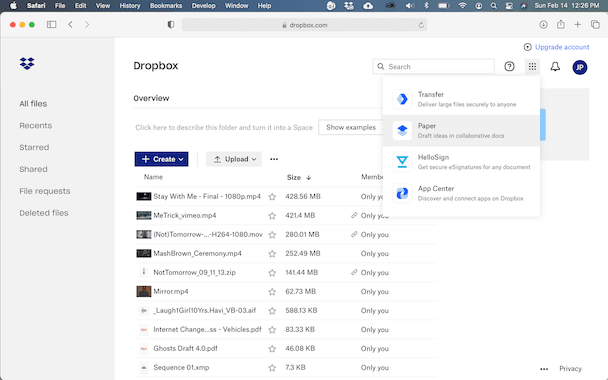The image size is (608, 380).
Task: Click the ellipsis next to Privacy
Action: (x=544, y=369)
